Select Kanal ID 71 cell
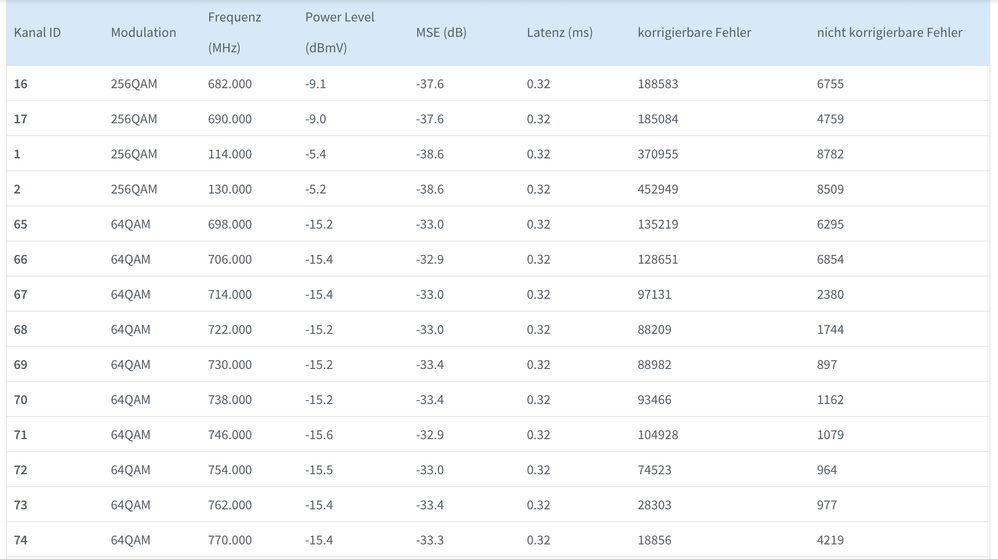This screenshot has width=998, height=559. point(20,434)
